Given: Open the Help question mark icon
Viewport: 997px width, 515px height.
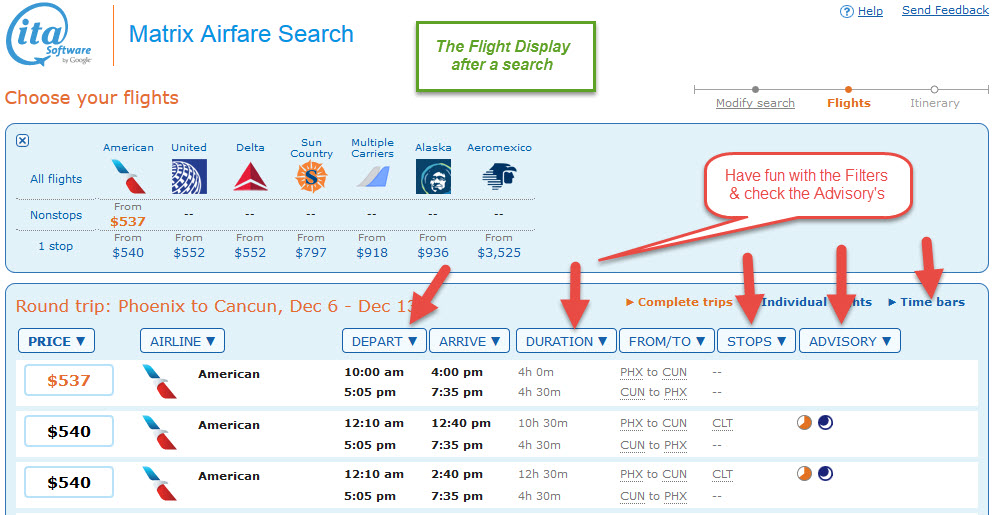Looking at the screenshot, I should click(x=847, y=11).
